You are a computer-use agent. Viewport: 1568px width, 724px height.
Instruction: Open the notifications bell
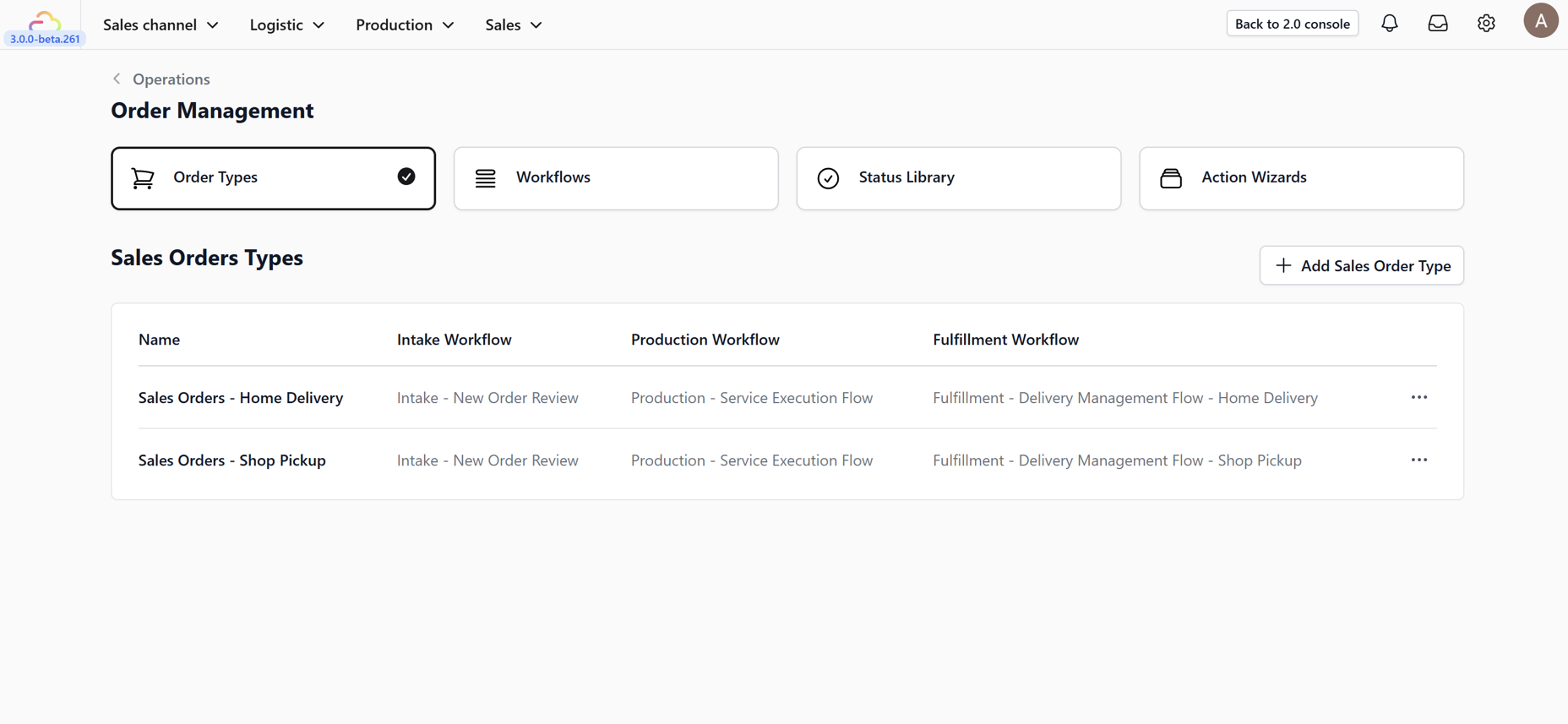point(1390,24)
